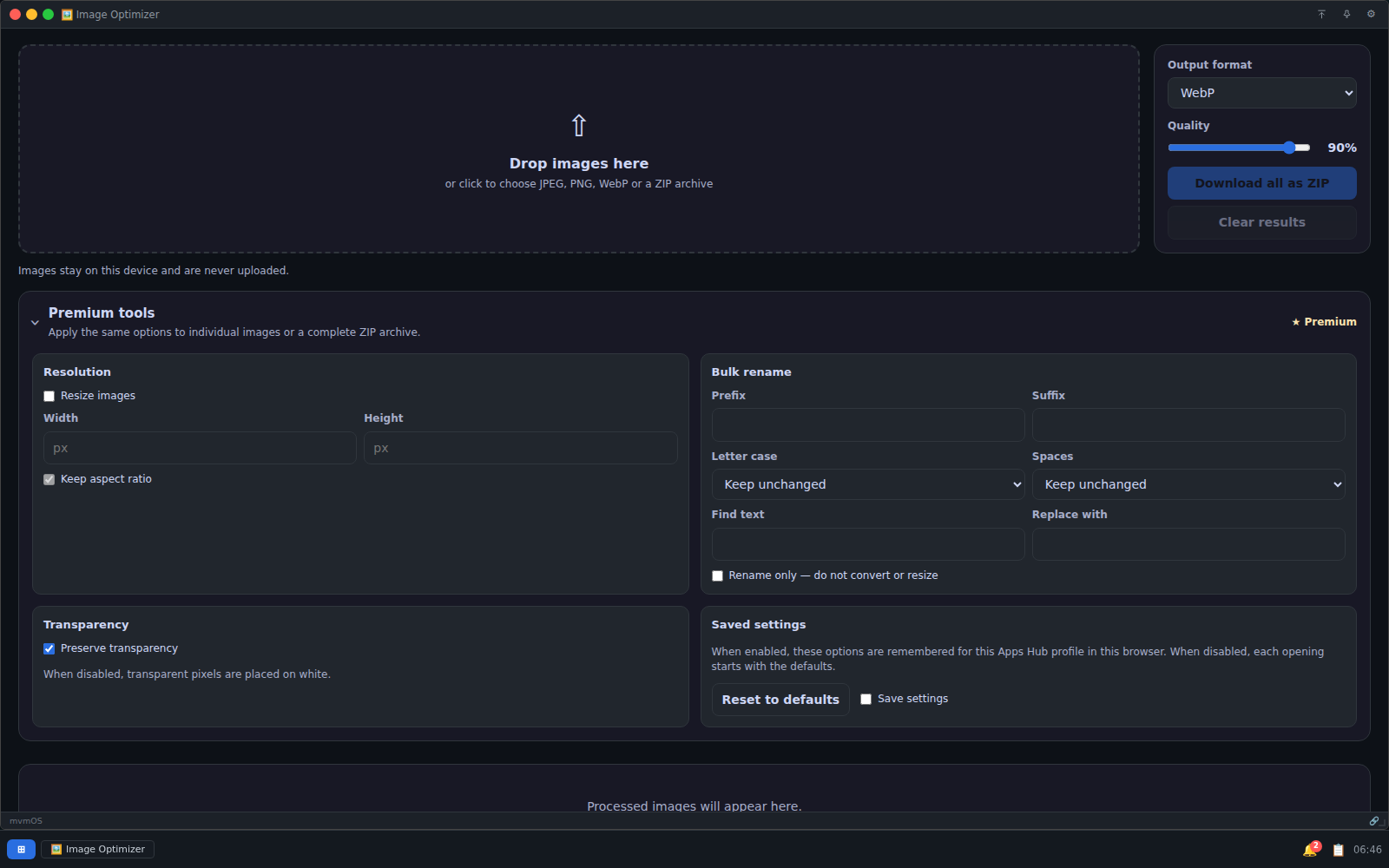Screen dimensions: 1389x868
Task: Click the Clear results button
Action: pyautogui.click(x=1261, y=222)
